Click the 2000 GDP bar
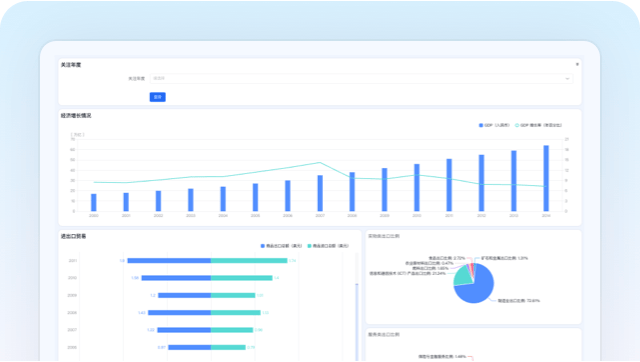Viewport: 640px width, 362px height. click(x=94, y=202)
